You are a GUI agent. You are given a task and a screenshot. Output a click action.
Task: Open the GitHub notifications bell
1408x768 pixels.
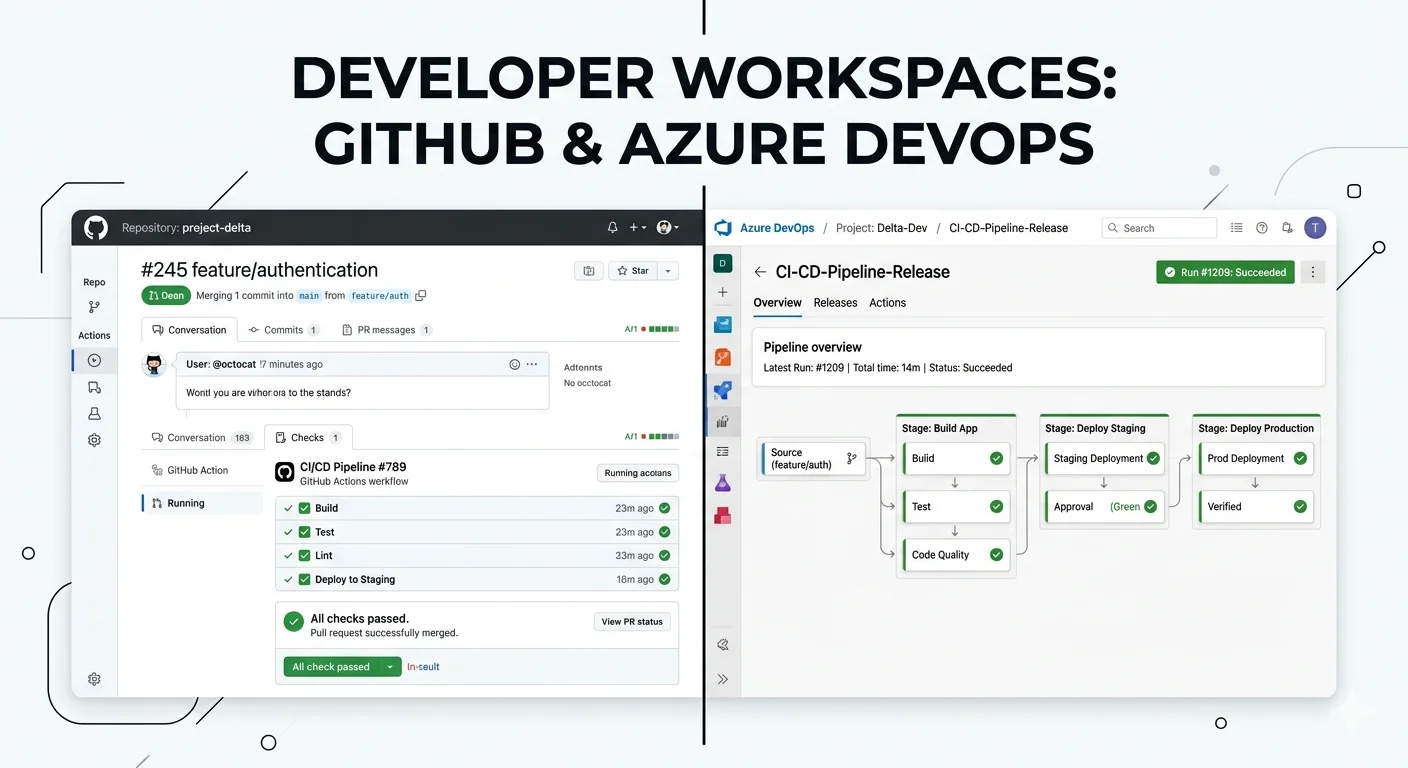(x=613, y=228)
